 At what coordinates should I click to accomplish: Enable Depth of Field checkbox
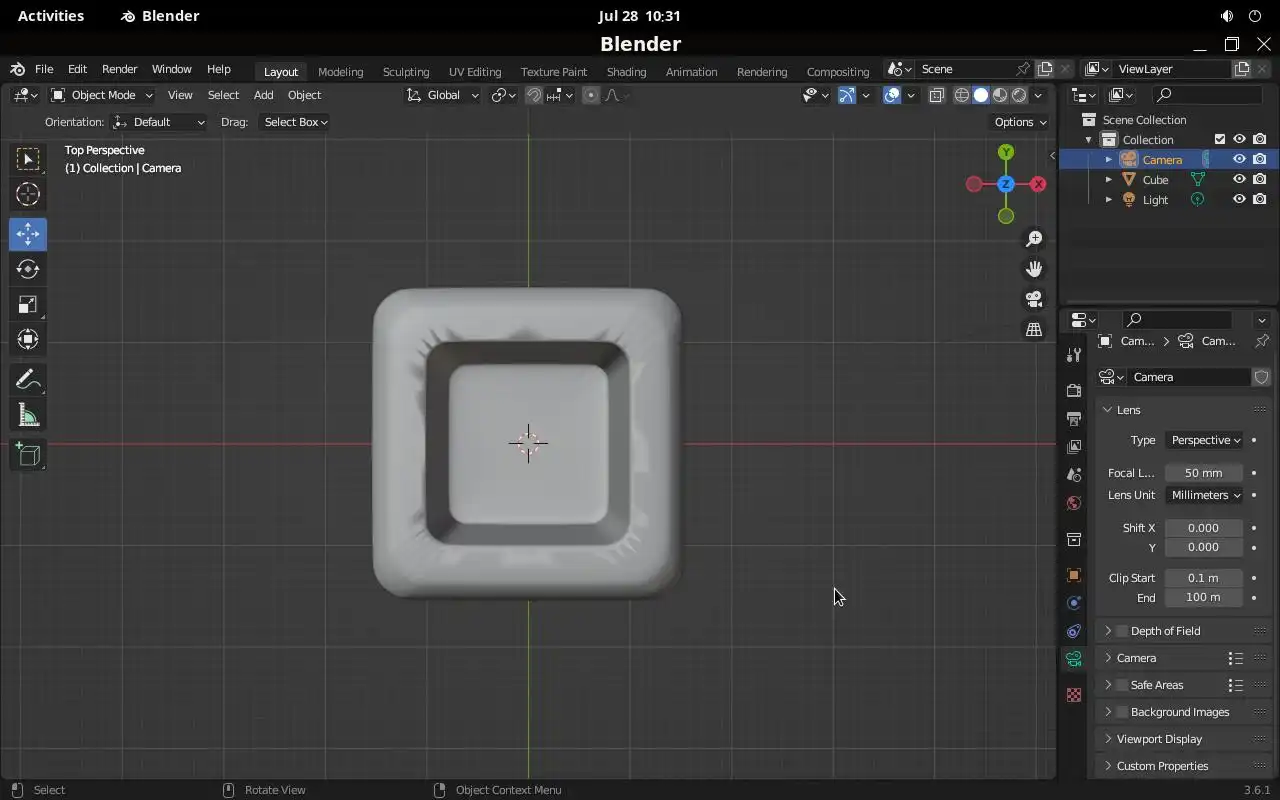1122,631
